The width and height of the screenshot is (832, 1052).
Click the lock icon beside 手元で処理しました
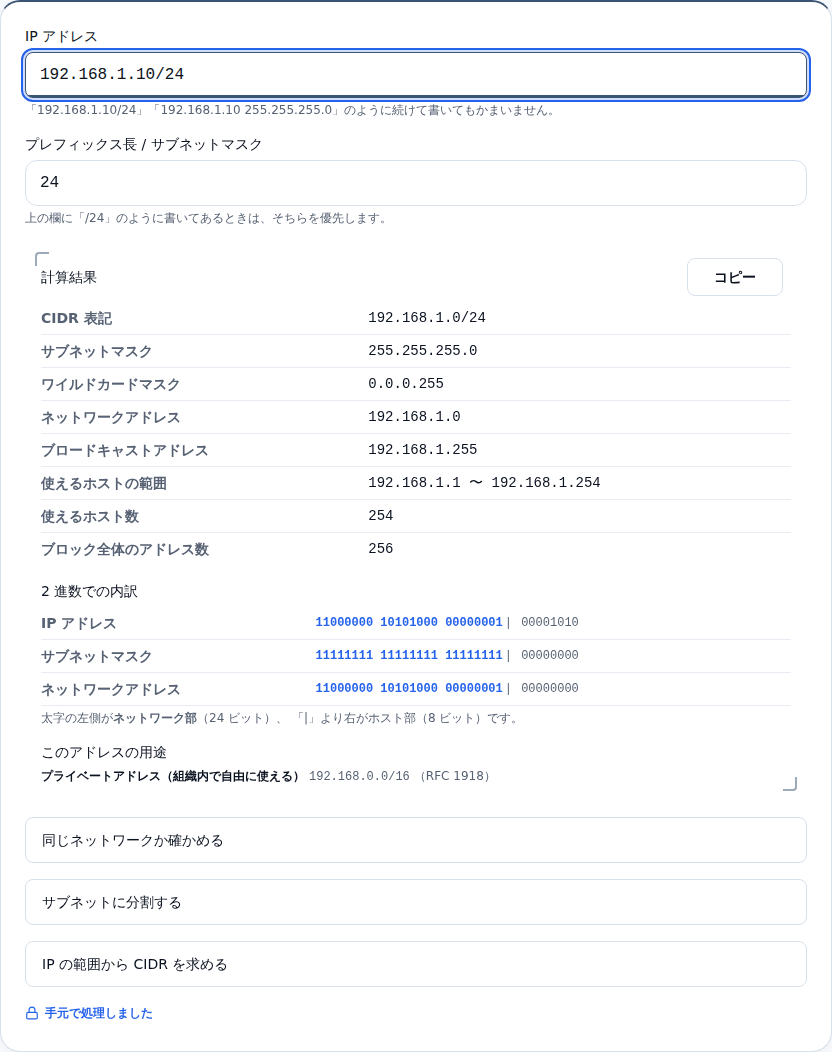32,1013
